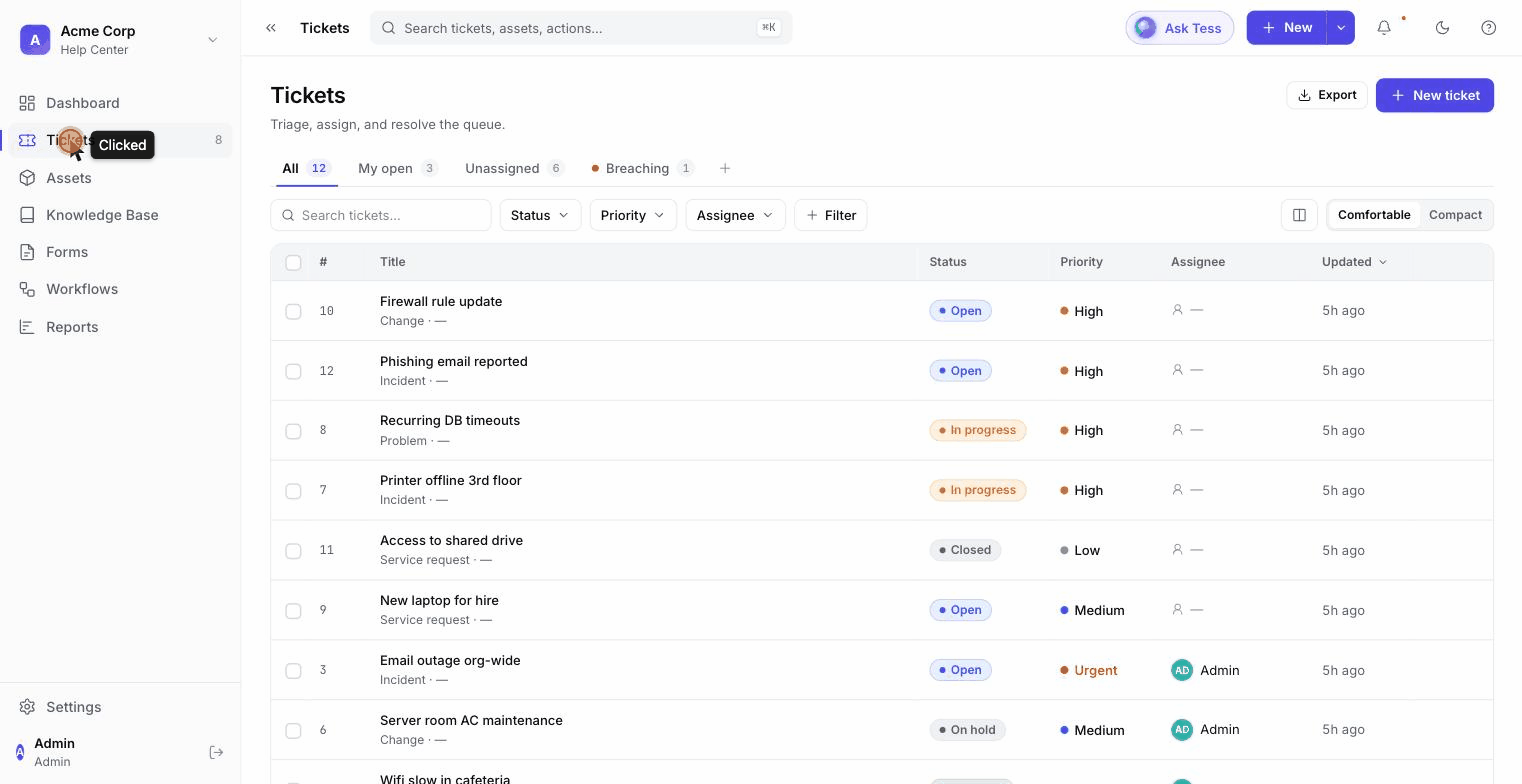
Task: Switch density to Compact
Action: [x=1455, y=215]
